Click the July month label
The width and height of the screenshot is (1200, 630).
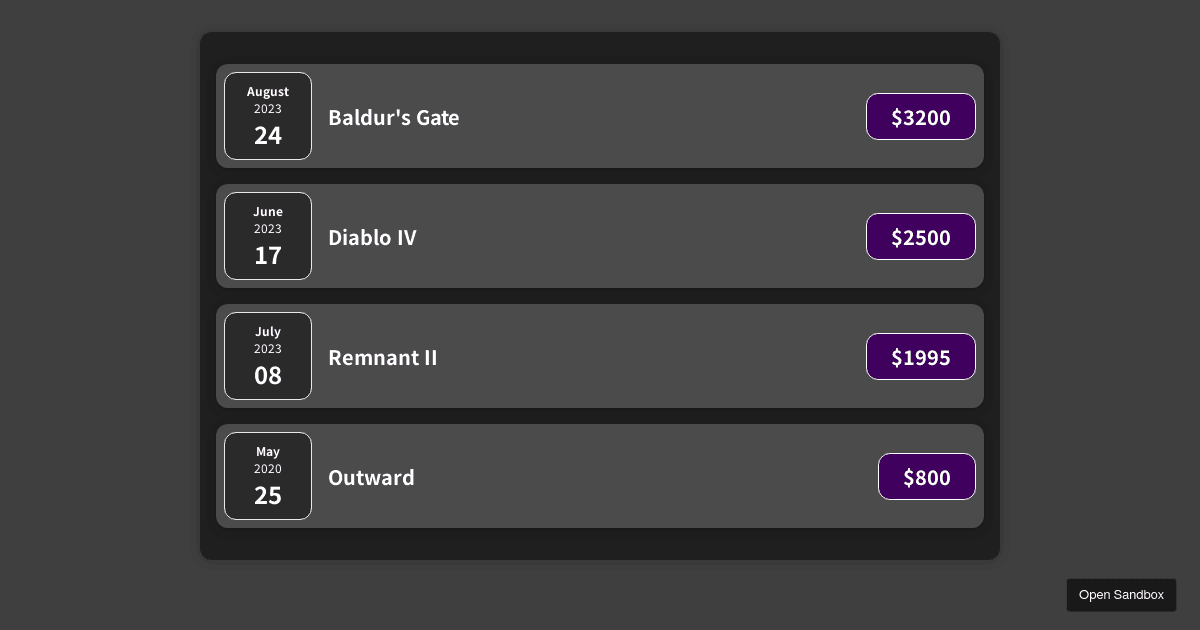[268, 332]
